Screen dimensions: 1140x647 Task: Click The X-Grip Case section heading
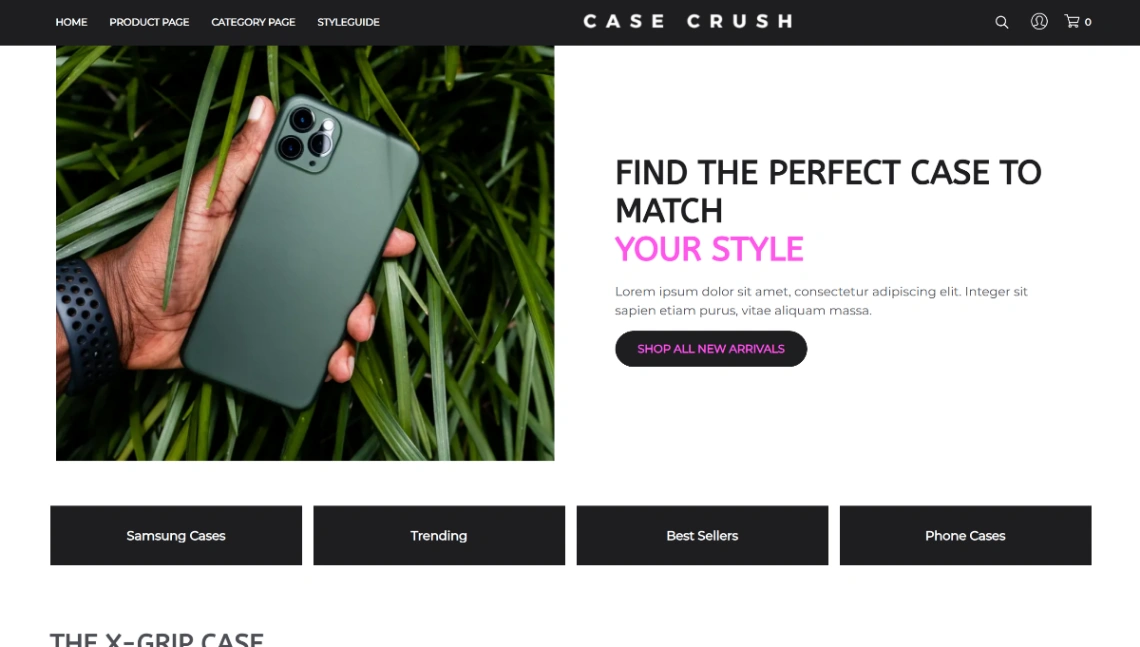point(156,639)
